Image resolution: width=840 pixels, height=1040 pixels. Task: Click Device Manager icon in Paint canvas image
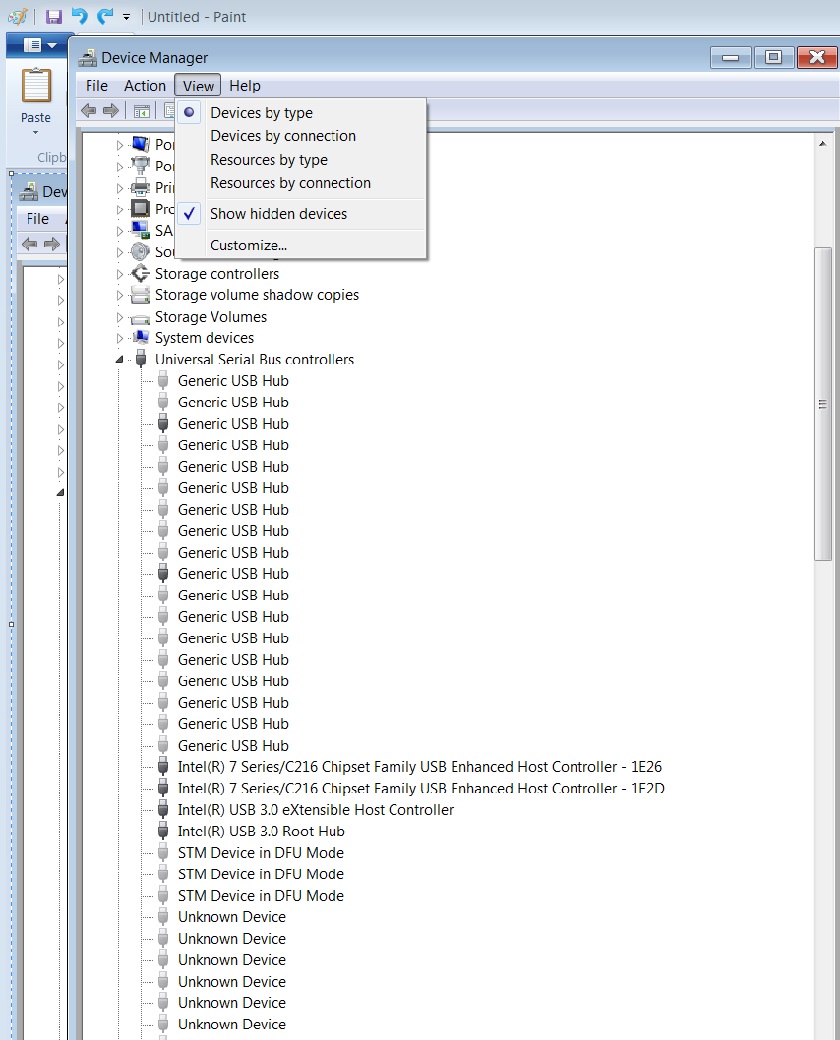(x=29, y=192)
